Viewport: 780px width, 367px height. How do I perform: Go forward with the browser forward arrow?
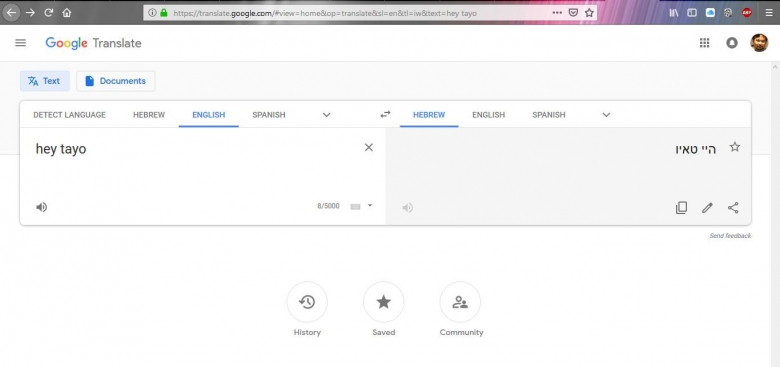30,13
